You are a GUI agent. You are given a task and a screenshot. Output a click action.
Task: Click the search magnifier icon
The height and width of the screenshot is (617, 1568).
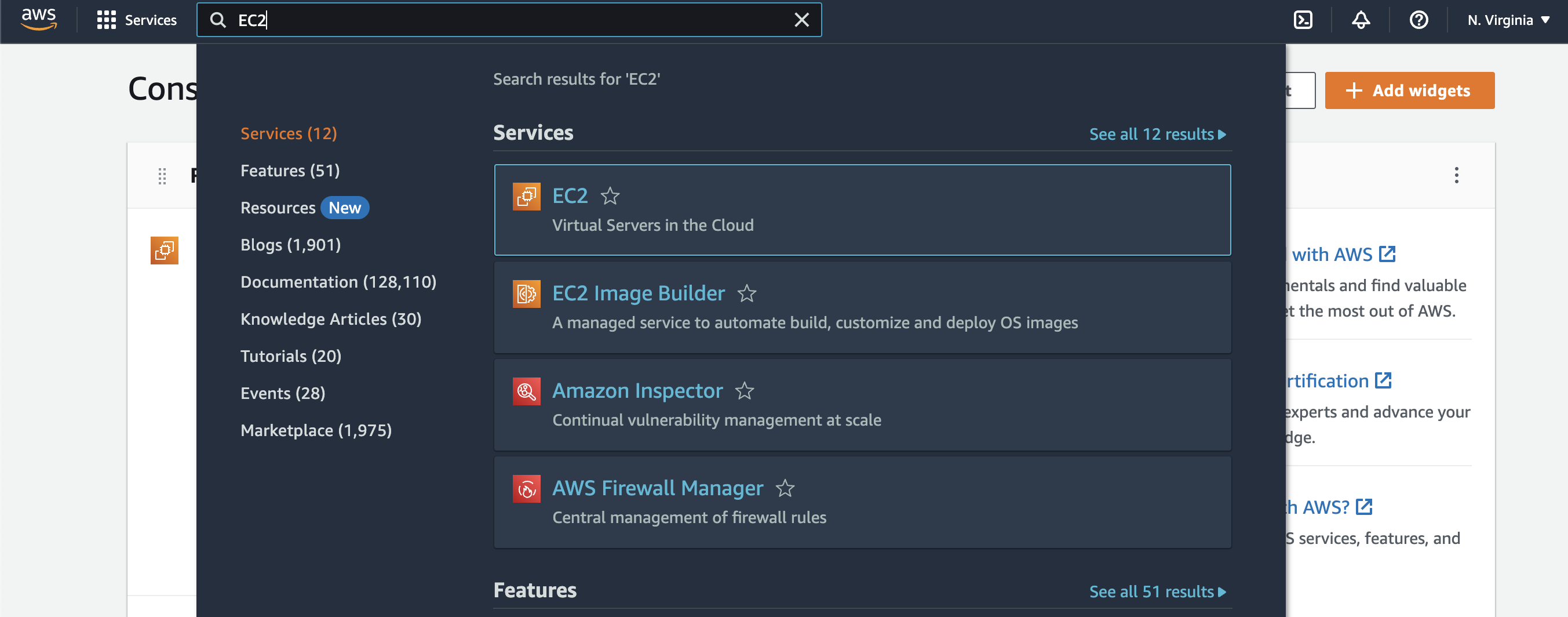point(218,20)
